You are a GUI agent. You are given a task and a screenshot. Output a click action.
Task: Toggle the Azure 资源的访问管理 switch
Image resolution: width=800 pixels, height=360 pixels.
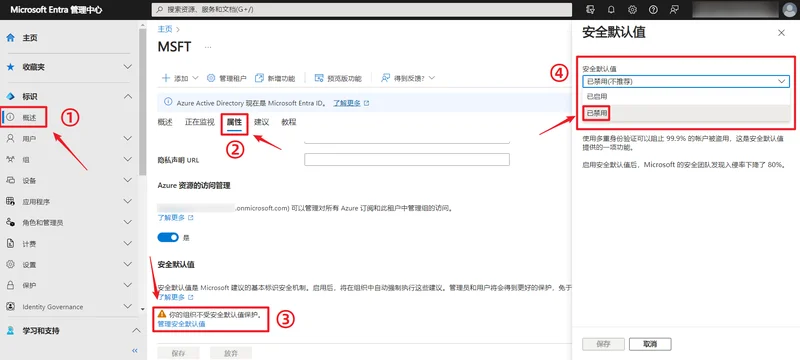click(x=168, y=237)
